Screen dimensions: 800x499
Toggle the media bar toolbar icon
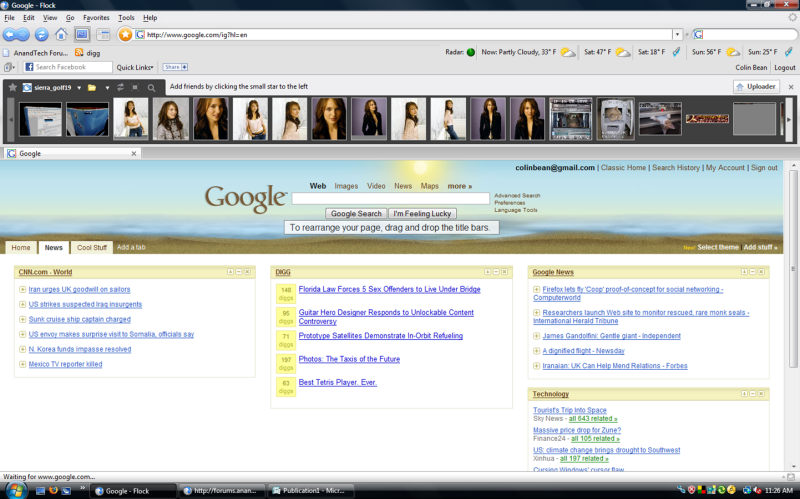pyautogui.click(x=82, y=35)
